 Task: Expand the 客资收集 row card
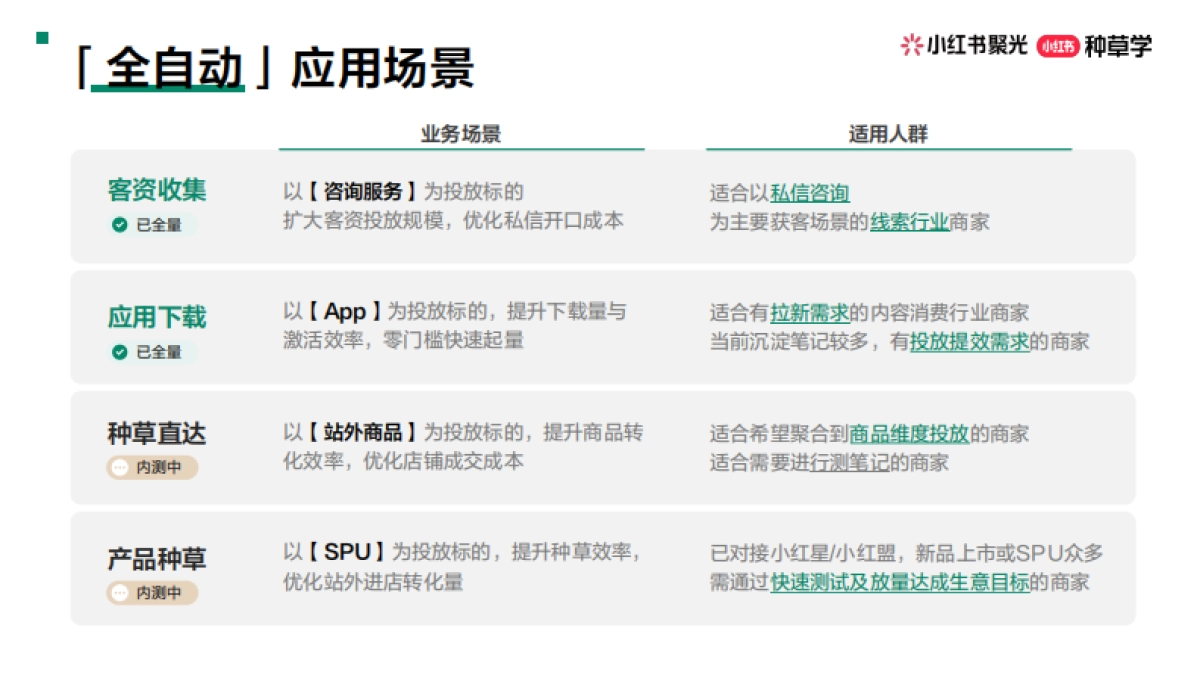point(600,206)
